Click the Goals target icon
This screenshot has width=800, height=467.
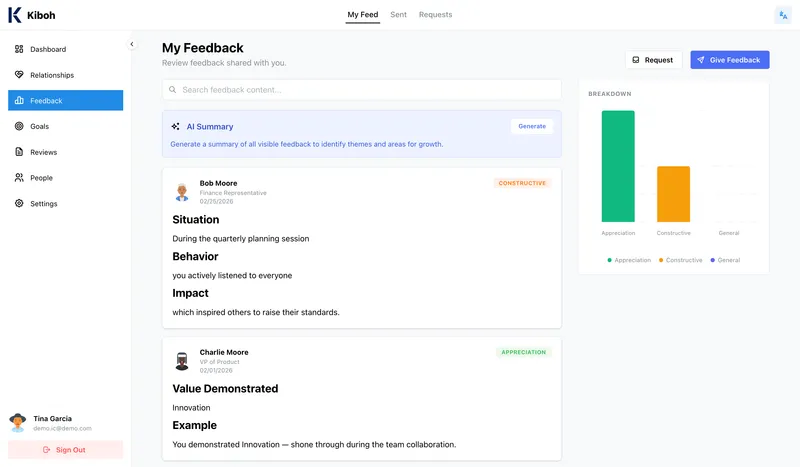tap(19, 126)
